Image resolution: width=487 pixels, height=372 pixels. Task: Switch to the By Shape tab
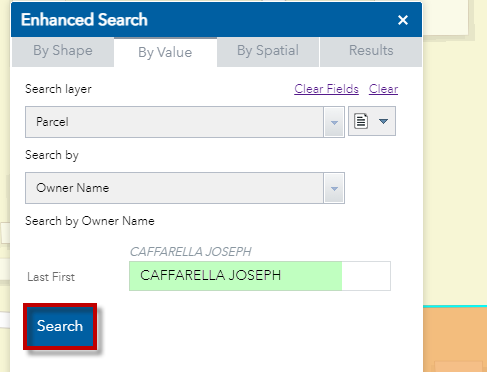63,52
